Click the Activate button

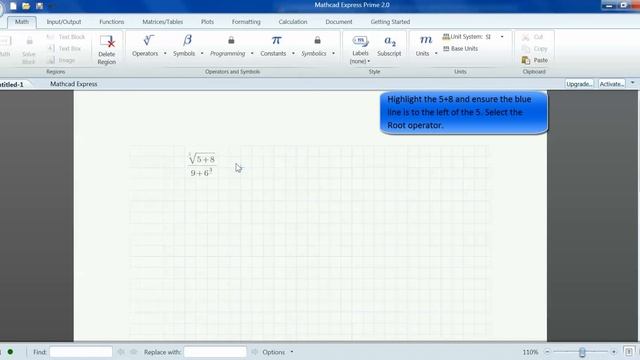[611, 84]
